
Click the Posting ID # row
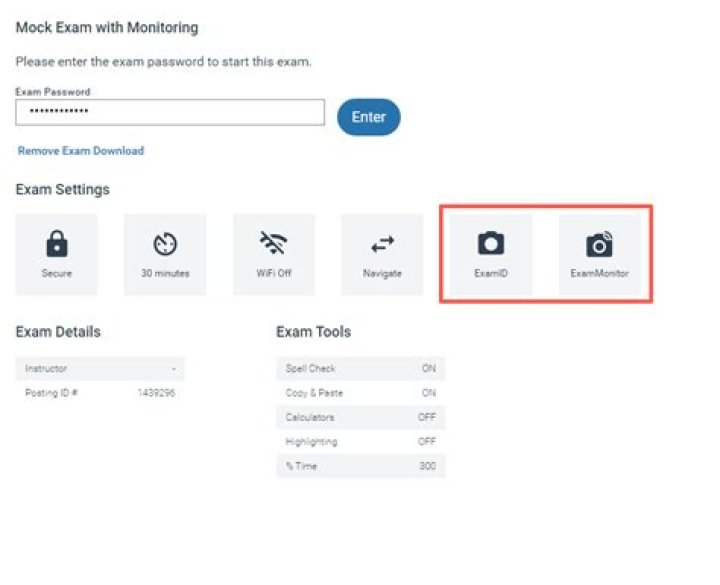(x=100, y=393)
